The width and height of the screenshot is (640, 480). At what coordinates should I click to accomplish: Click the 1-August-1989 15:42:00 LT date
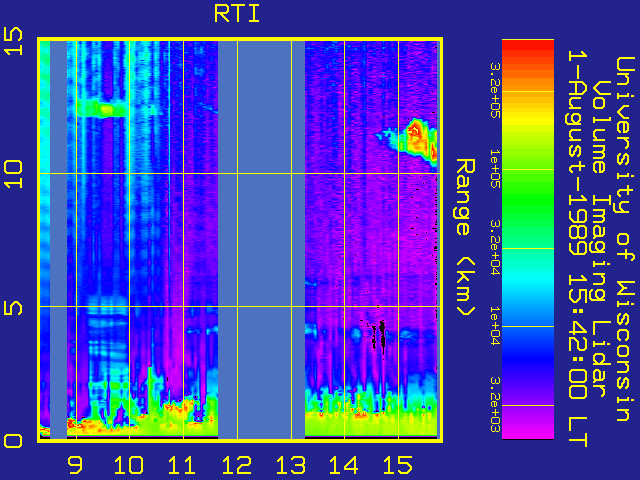(x=577, y=248)
